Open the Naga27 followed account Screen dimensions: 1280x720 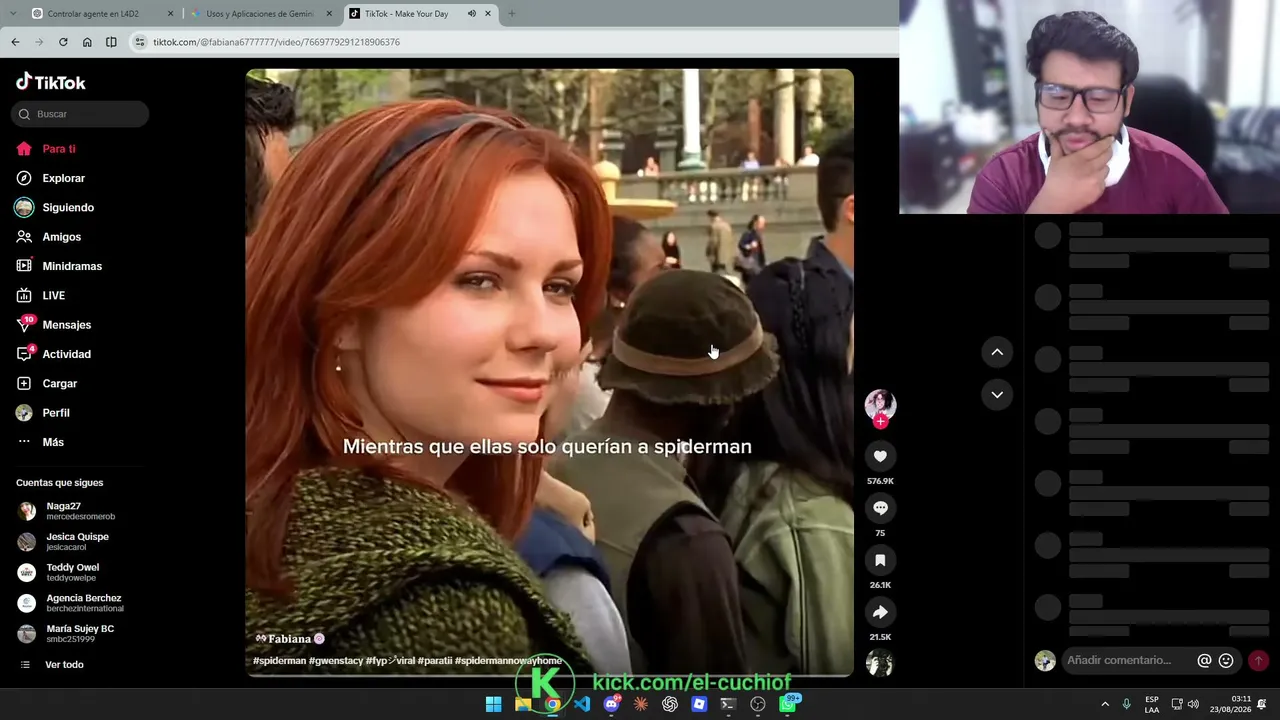point(80,511)
